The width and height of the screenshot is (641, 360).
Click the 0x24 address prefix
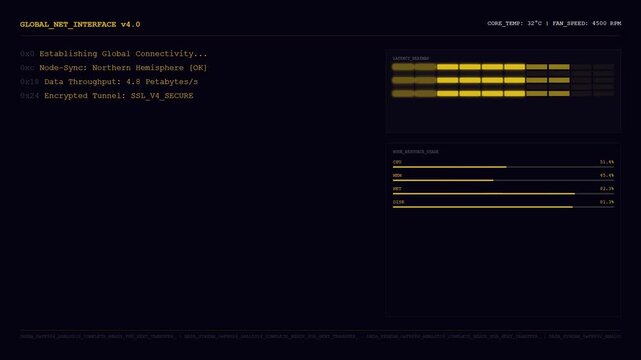click(x=29, y=96)
